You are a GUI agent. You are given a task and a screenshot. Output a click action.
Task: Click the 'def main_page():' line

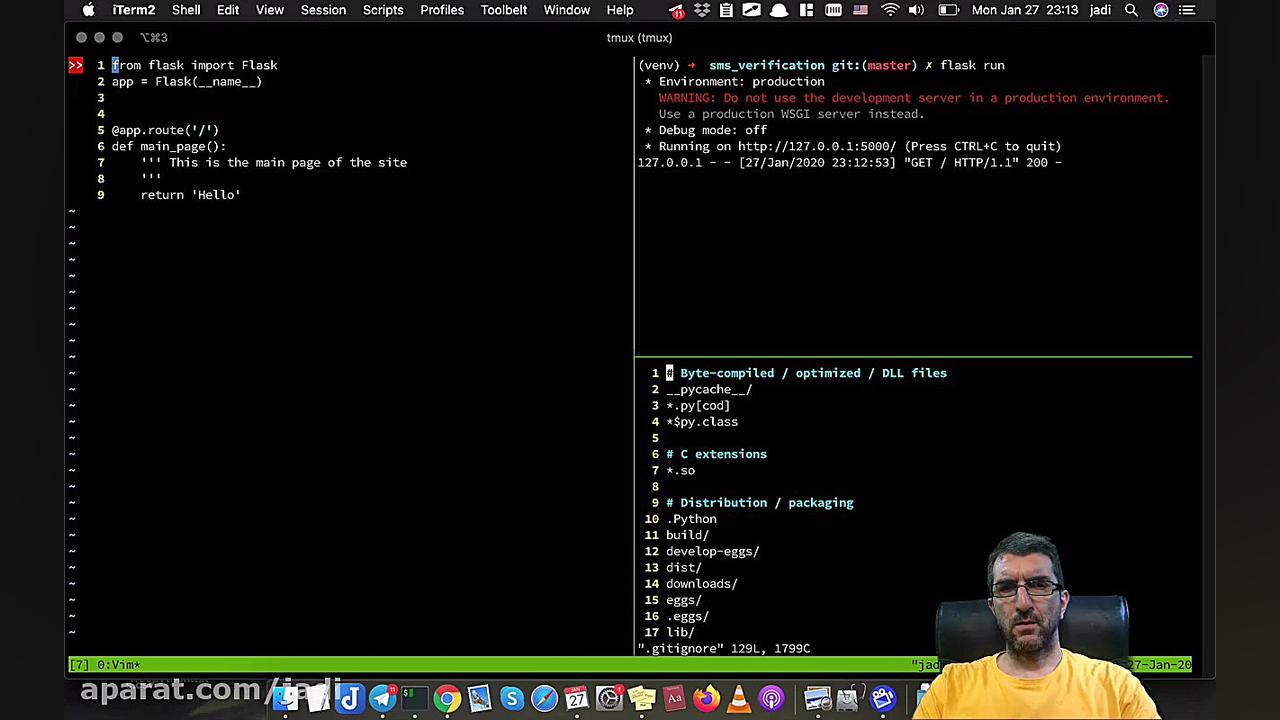(x=169, y=146)
